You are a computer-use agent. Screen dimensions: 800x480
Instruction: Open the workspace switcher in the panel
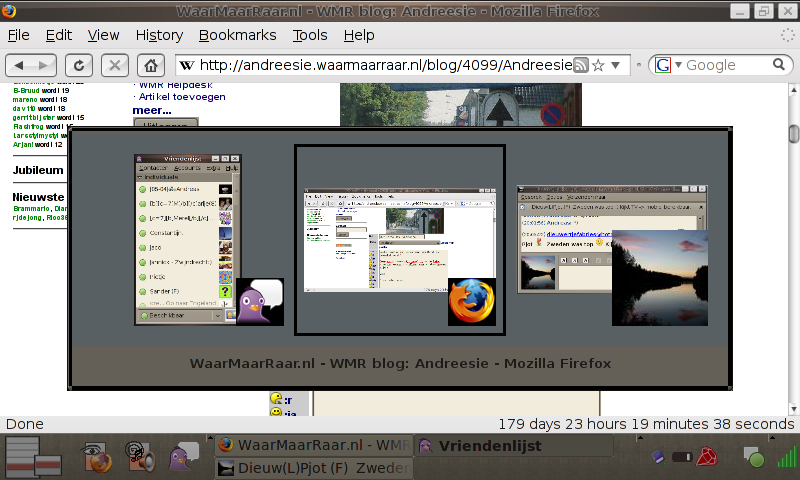coord(35,457)
